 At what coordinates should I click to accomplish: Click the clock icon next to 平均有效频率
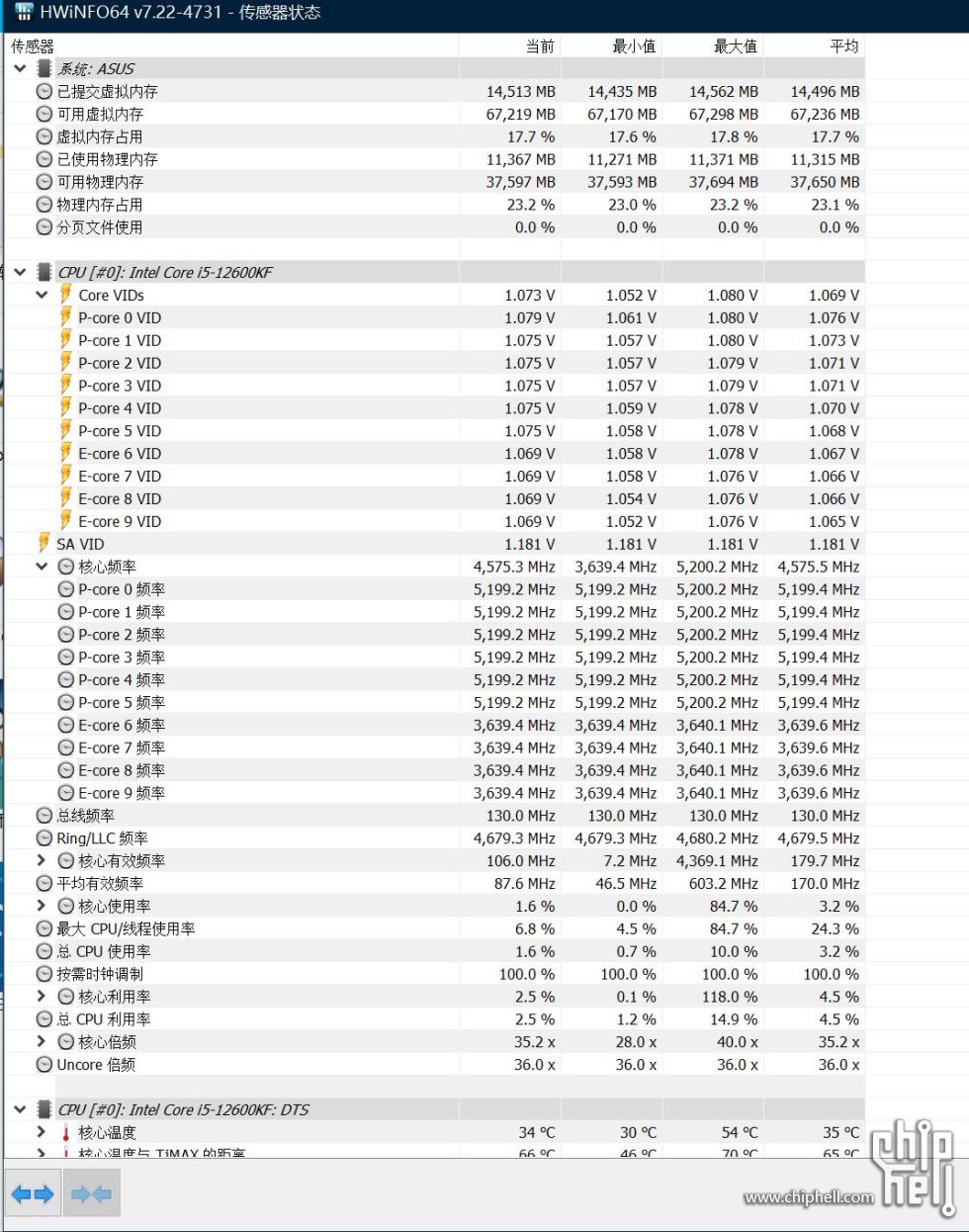pos(44,884)
